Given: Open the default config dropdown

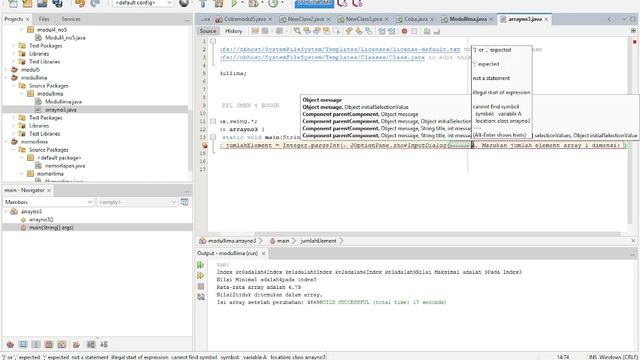Looking at the screenshot, I should (143, 3).
